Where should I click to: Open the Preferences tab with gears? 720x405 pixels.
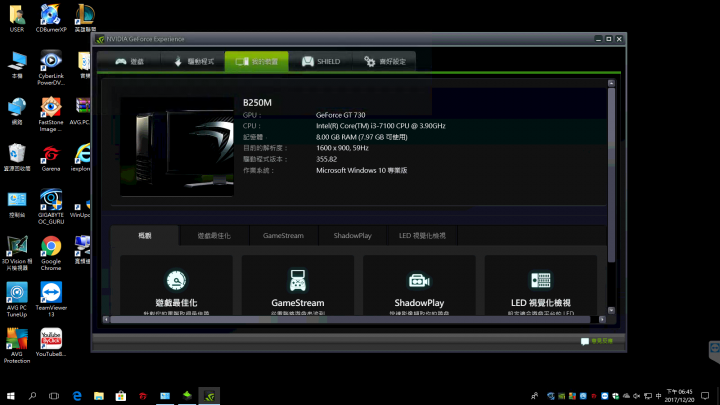(384, 61)
